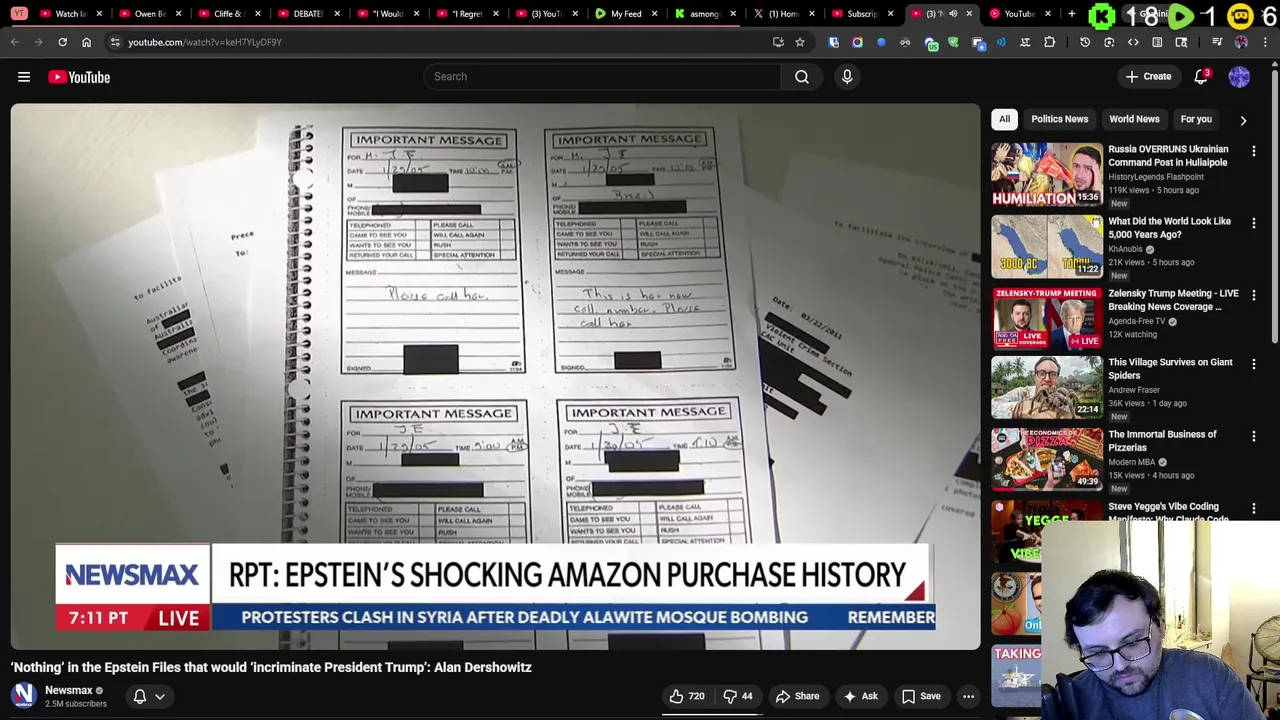Switch to the asmongold Kick tab
The height and width of the screenshot is (720, 1280).
704,13
